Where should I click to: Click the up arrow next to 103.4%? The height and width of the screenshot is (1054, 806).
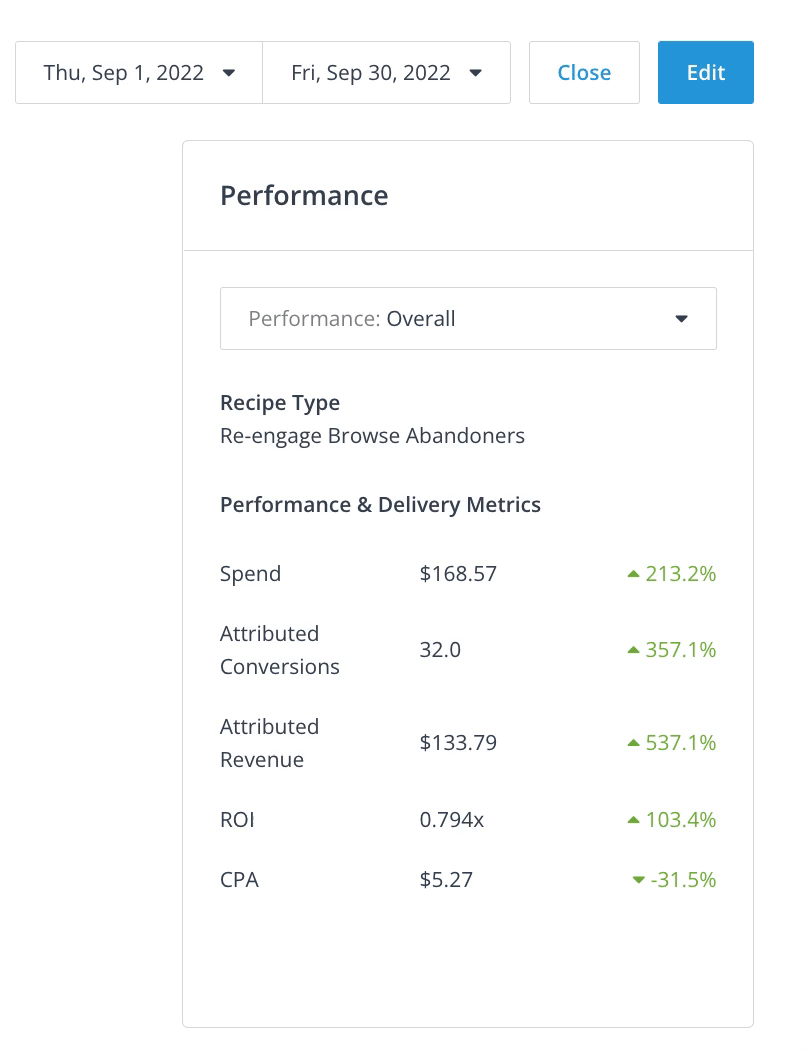(633, 820)
